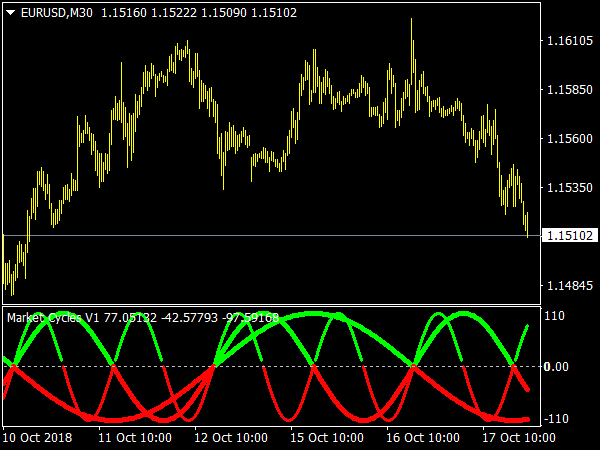Click the 1.15600 price axis label
The height and width of the screenshot is (450, 600).
tap(570, 139)
